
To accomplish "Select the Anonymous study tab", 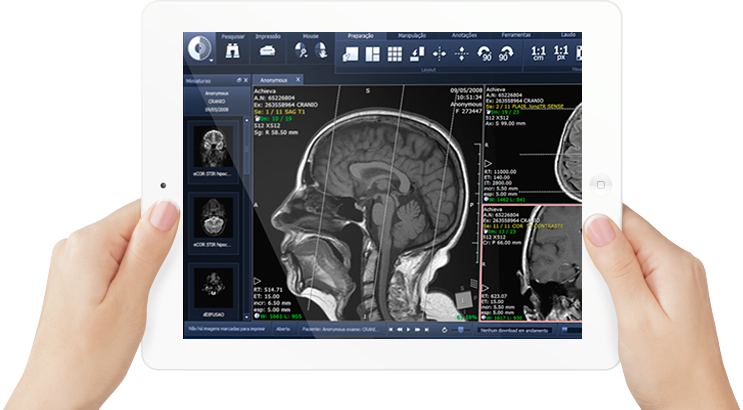I will click(x=278, y=80).
